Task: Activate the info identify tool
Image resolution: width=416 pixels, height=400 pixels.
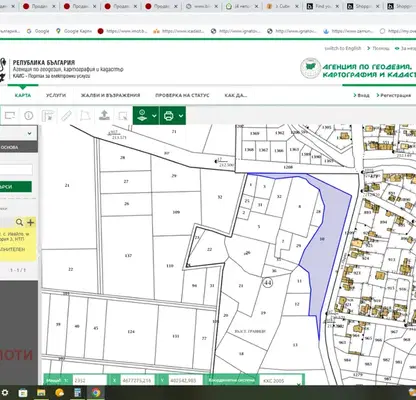Action: point(29,116)
